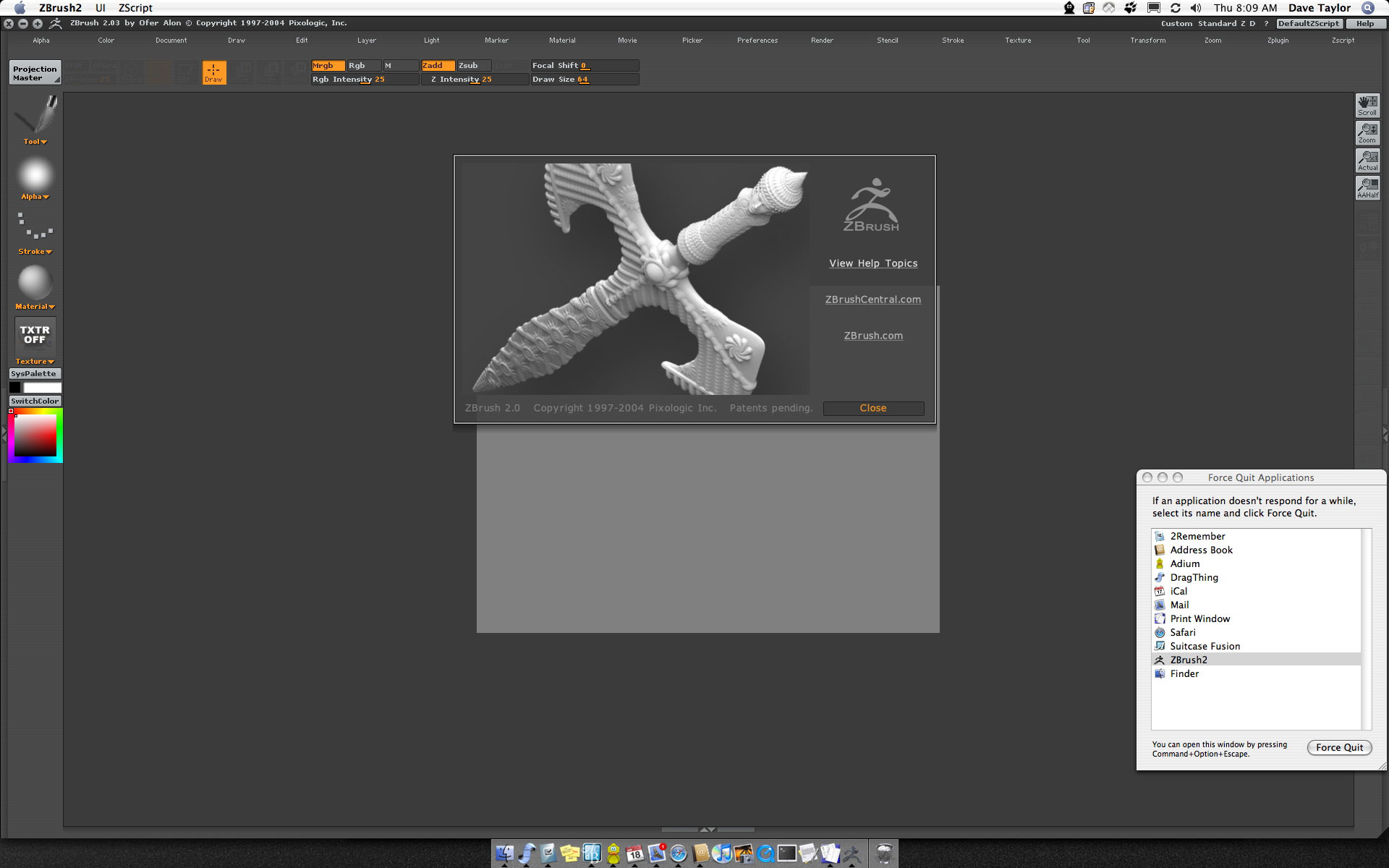Viewport: 1389px width, 868px height.
Task: Open the UI menu in Mac menu bar
Action: click(101, 8)
